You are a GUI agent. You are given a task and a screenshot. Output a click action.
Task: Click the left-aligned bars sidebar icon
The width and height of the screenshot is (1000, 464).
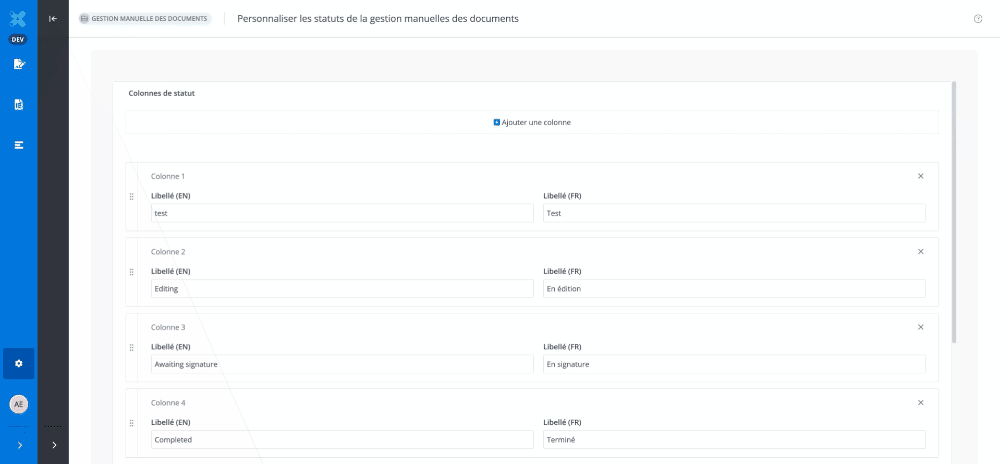pos(18,145)
